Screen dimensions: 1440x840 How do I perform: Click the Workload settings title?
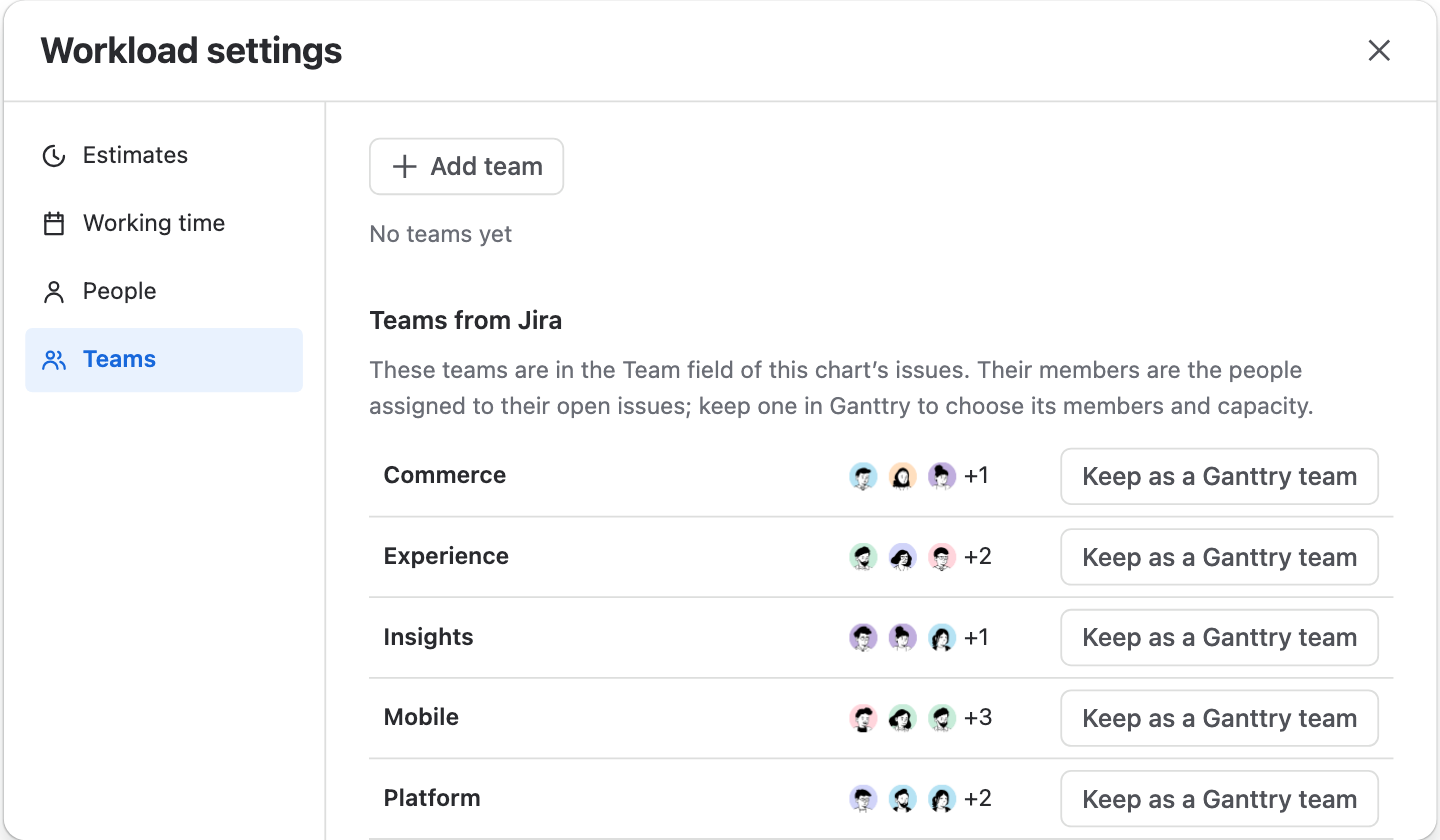coord(191,51)
